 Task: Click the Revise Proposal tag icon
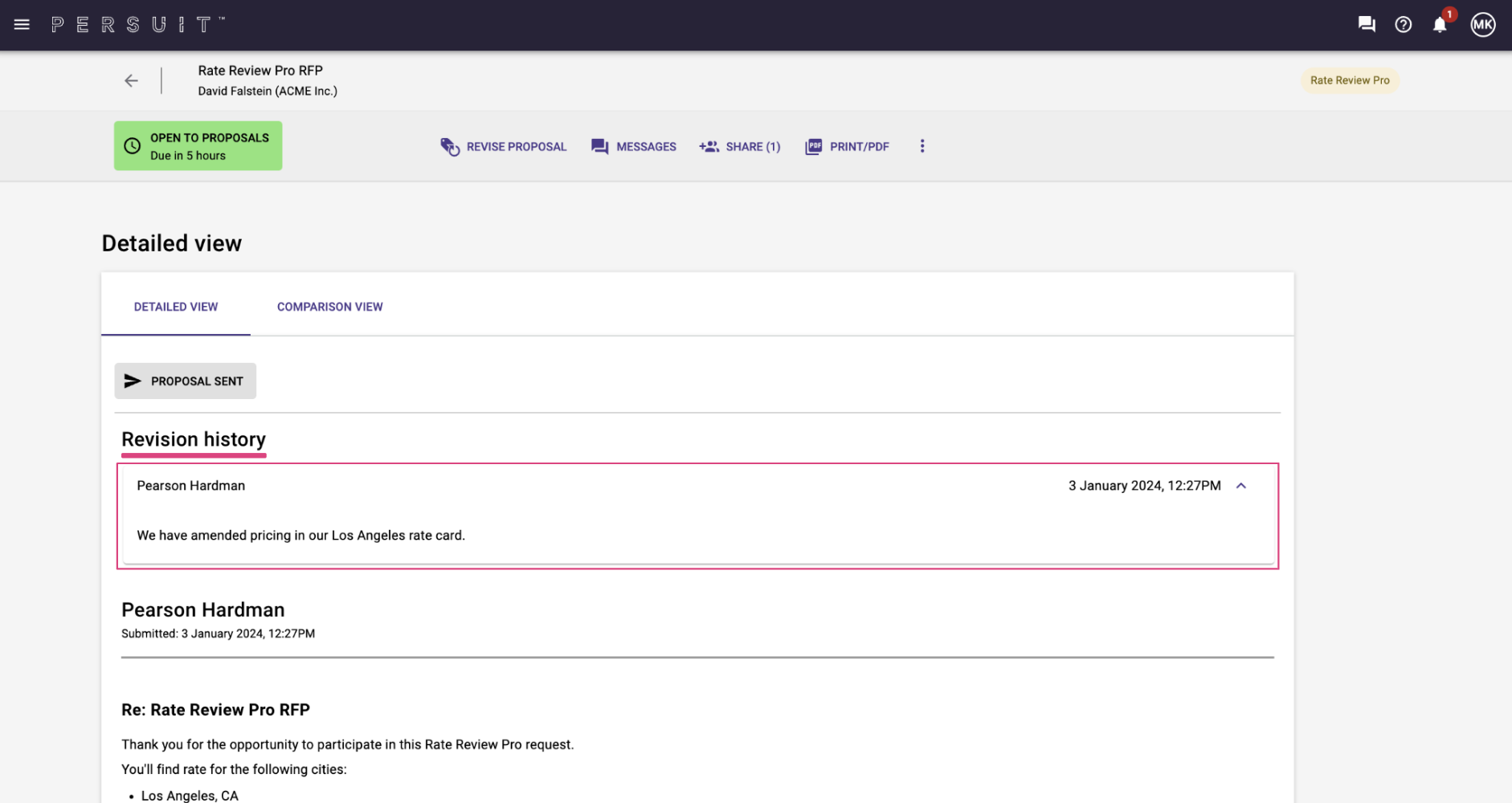click(450, 146)
